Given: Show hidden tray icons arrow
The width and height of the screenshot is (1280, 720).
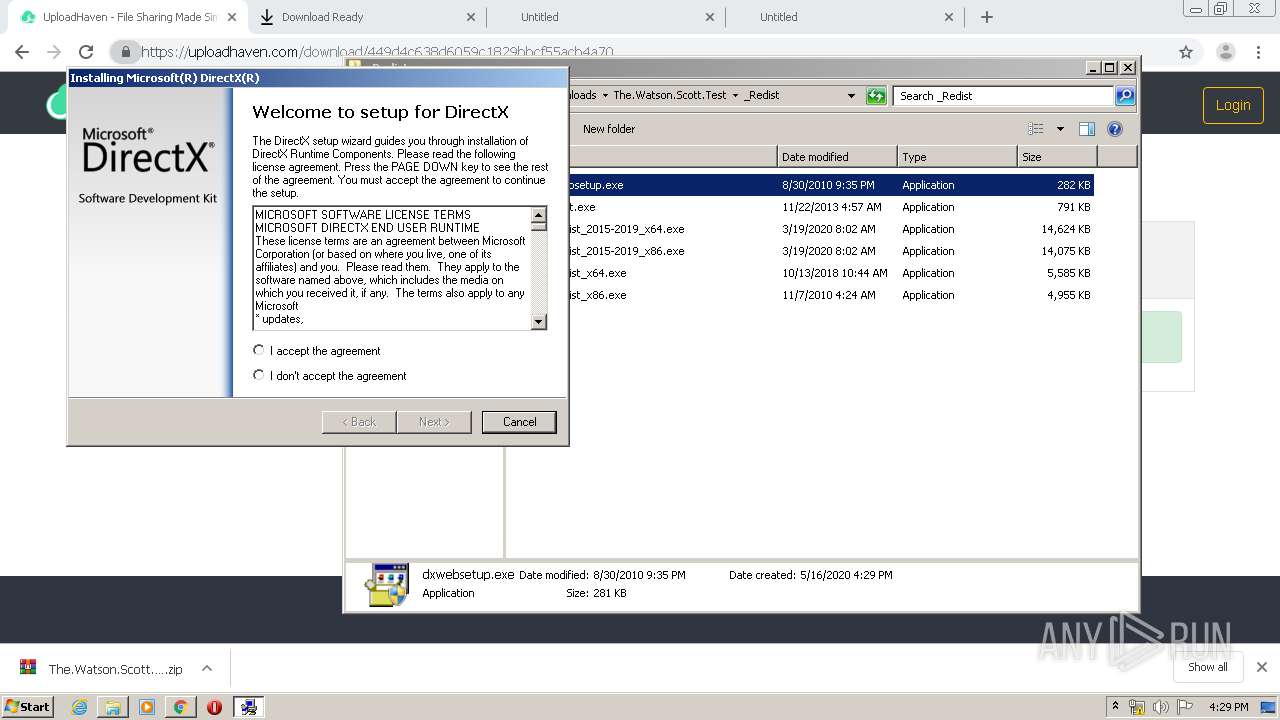Looking at the screenshot, I should point(1115,707).
